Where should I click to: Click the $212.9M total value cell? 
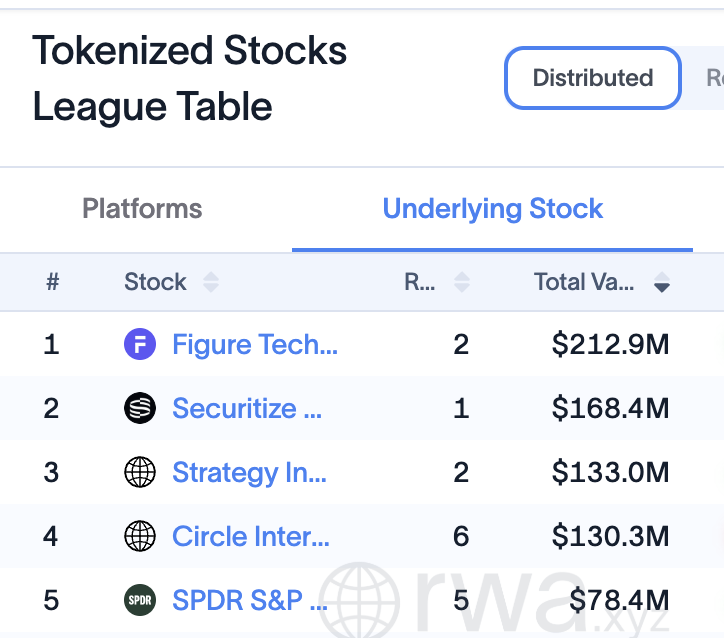tap(610, 344)
